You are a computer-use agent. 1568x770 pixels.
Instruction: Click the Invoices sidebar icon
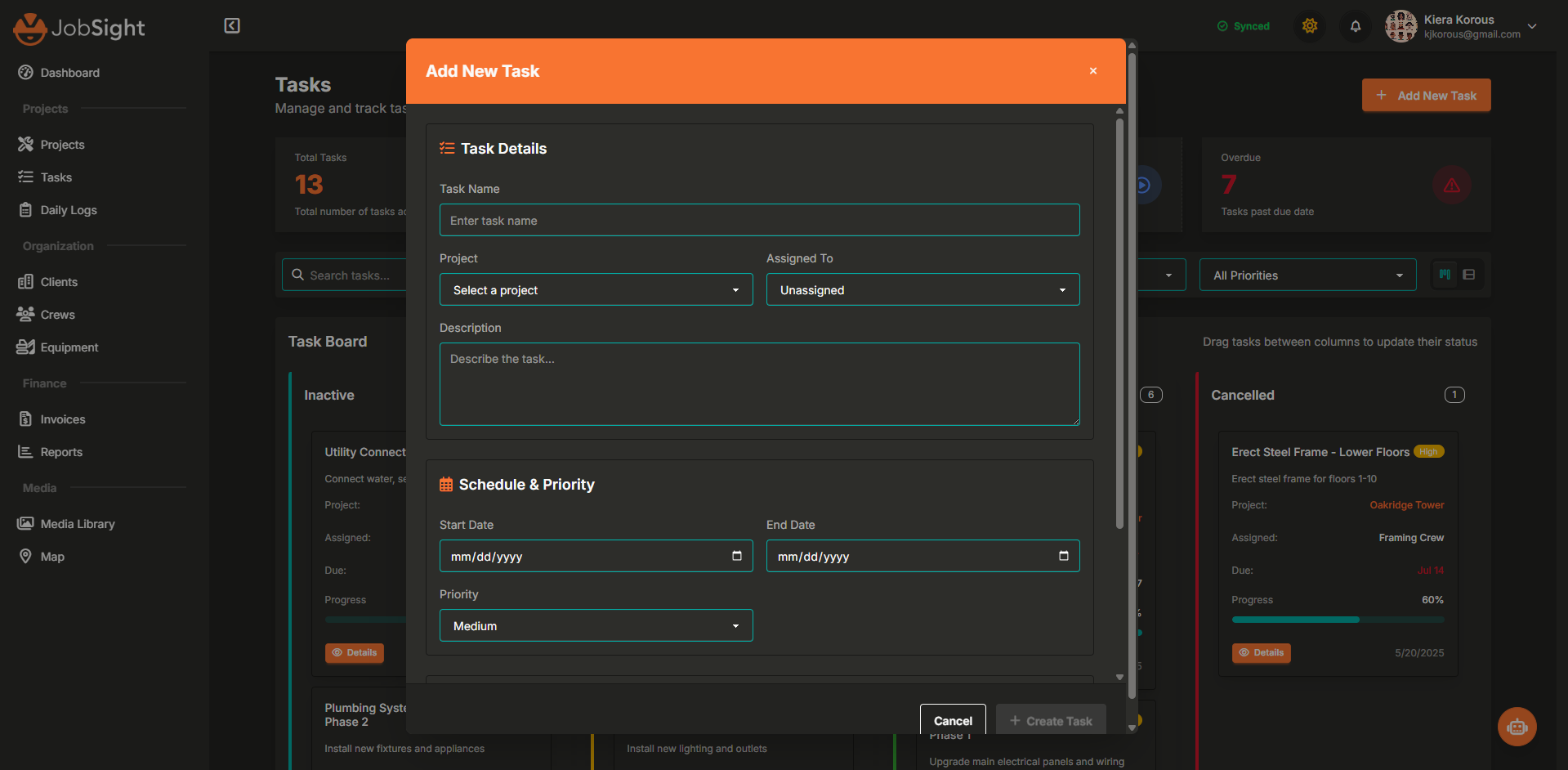[x=25, y=419]
